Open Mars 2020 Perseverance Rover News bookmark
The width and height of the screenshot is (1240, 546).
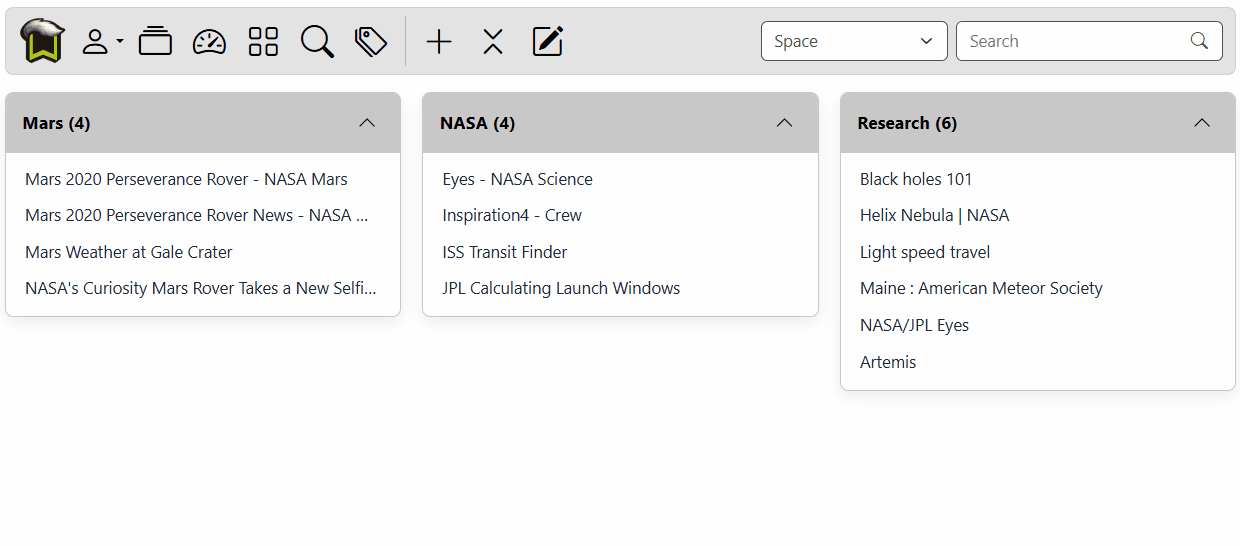(x=197, y=215)
